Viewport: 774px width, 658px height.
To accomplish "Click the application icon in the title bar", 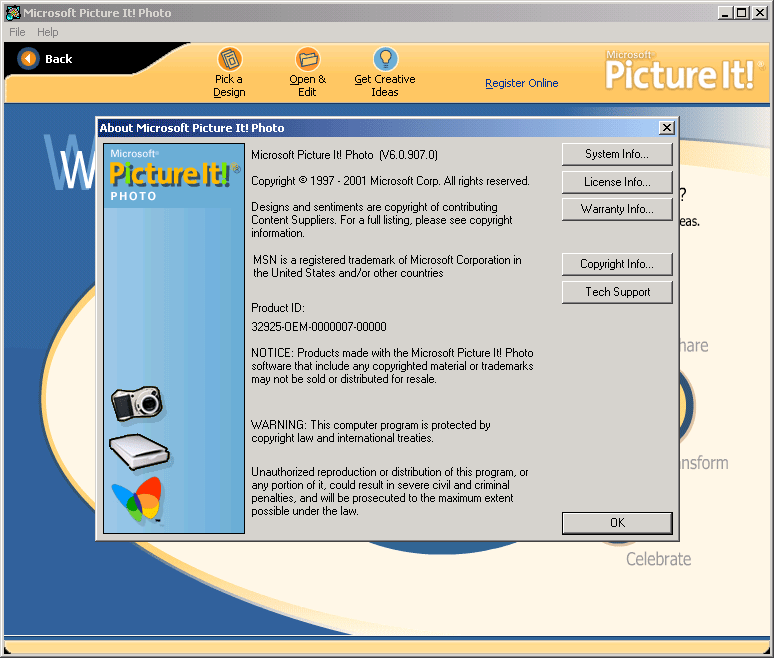I will (12, 13).
